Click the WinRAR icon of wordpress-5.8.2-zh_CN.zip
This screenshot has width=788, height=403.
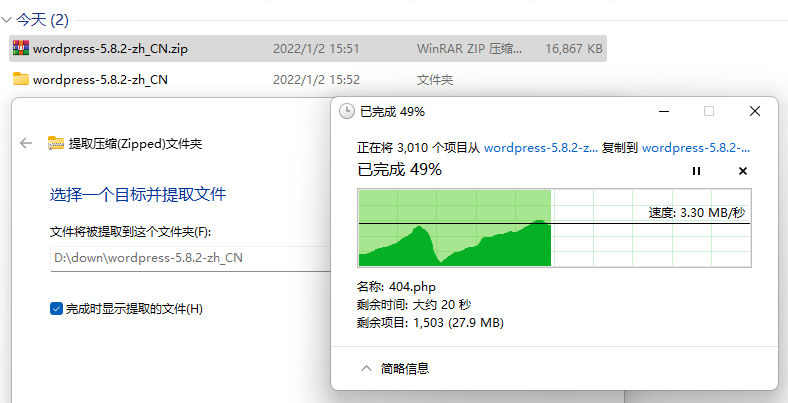point(21,48)
